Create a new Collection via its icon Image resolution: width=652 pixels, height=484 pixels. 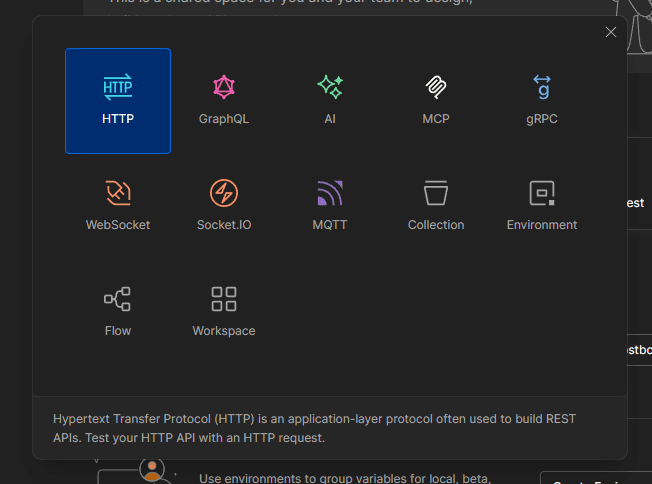click(436, 193)
